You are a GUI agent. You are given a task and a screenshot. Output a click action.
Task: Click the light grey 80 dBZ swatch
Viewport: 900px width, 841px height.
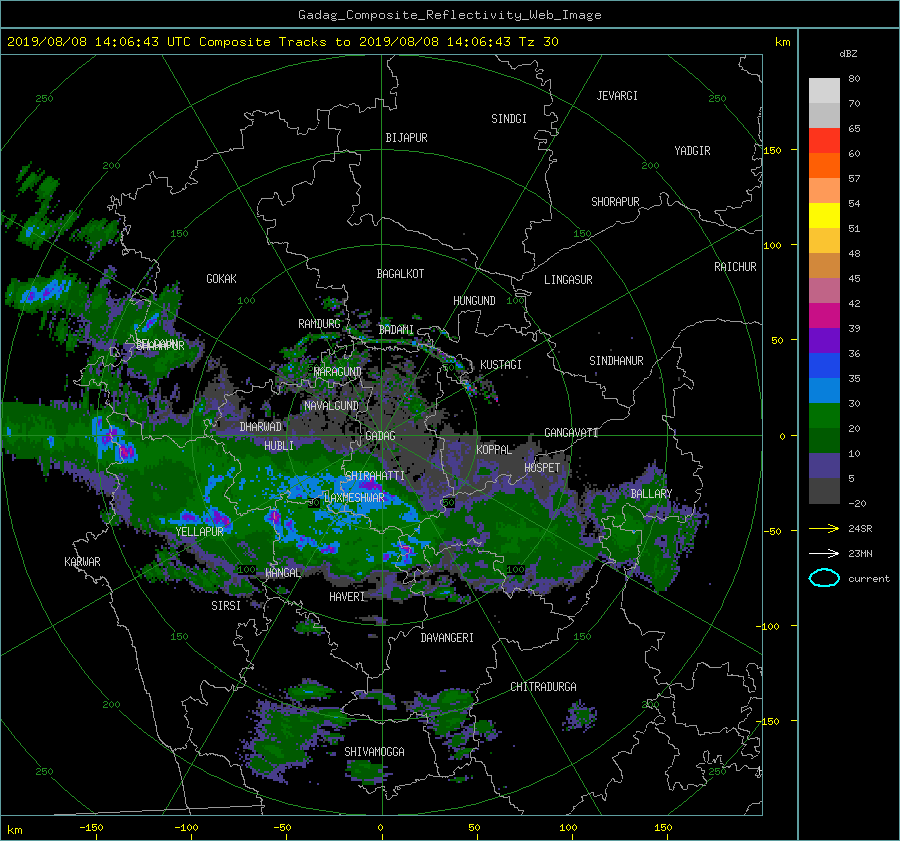(x=824, y=91)
